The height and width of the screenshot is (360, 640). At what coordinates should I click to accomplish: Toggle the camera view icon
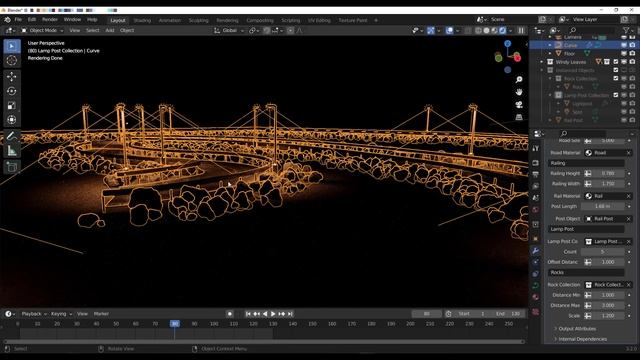[519, 104]
